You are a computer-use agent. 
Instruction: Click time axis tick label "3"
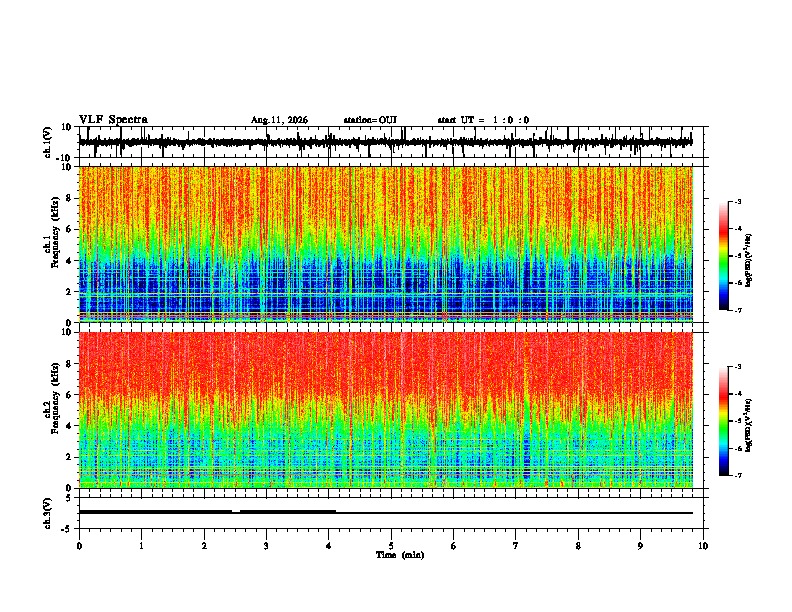point(267,546)
